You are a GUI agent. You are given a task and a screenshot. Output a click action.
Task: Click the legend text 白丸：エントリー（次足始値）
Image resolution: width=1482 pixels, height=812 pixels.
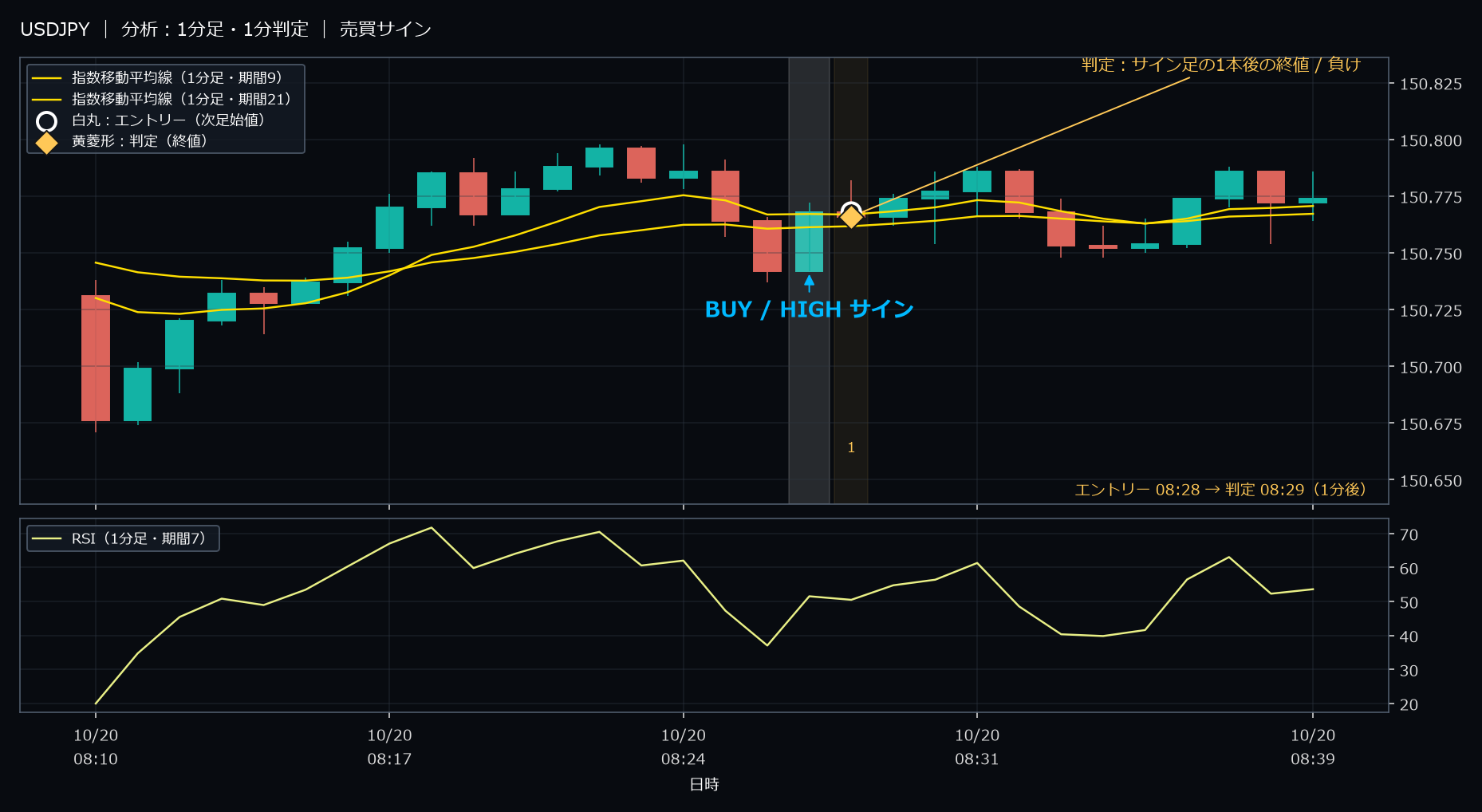point(168,120)
